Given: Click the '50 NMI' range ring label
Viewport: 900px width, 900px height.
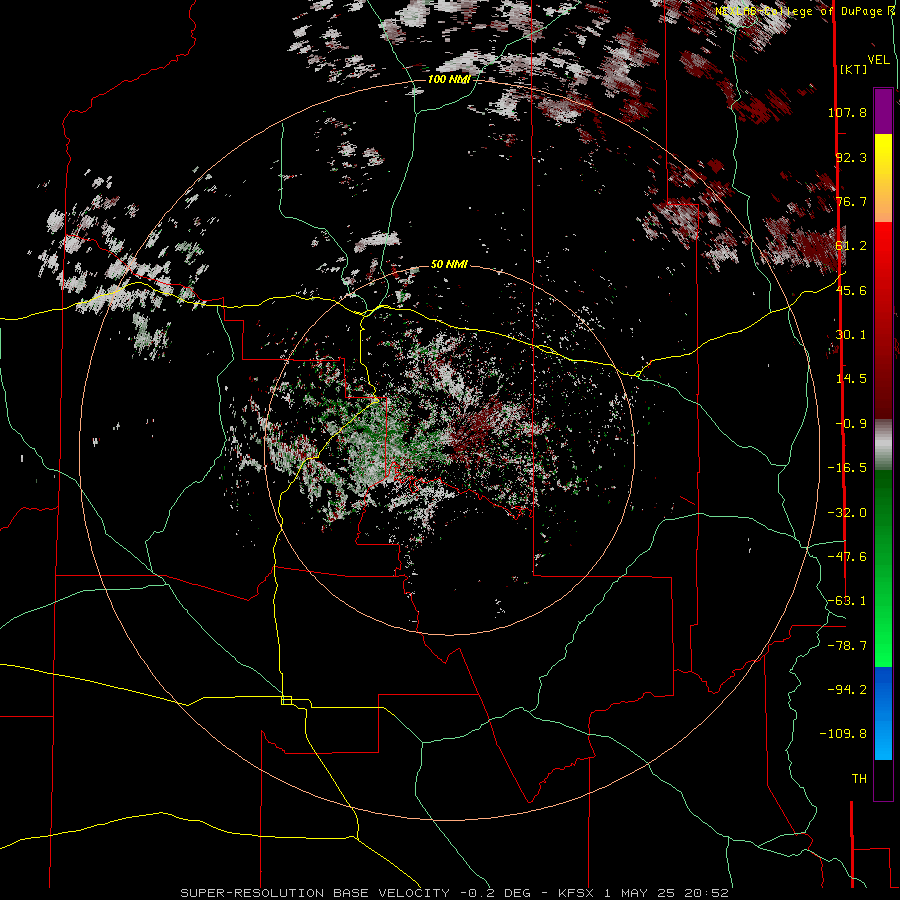Looking at the screenshot, I should coord(449,265).
